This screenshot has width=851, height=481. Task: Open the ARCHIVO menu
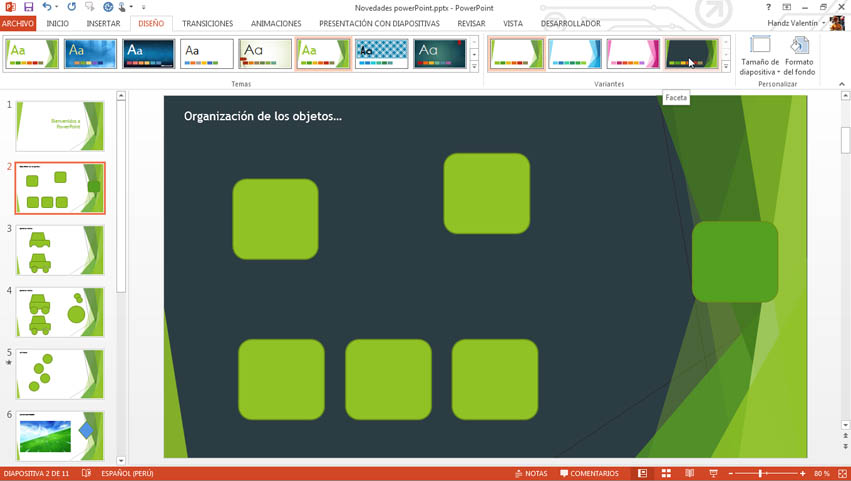[18, 23]
